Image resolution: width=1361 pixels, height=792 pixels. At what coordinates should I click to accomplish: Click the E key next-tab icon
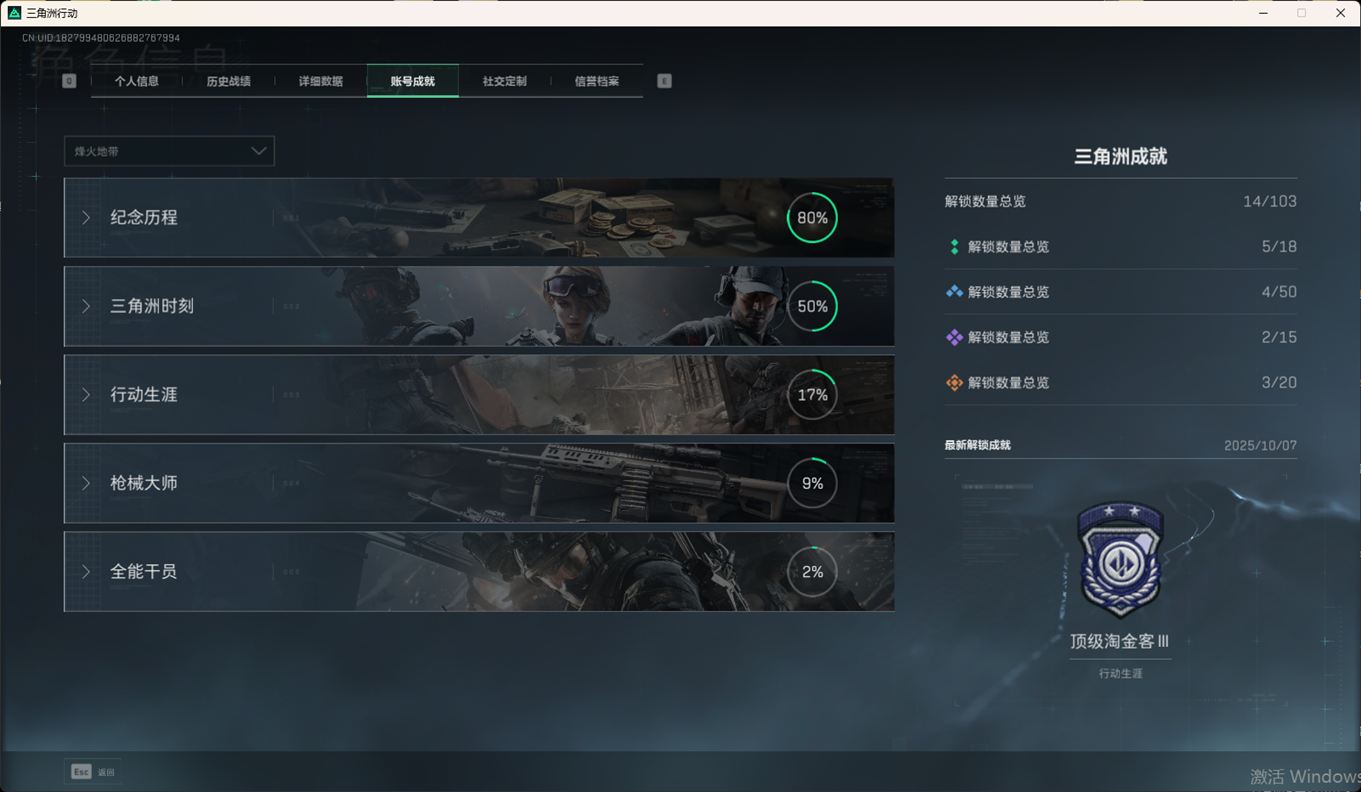click(x=664, y=81)
